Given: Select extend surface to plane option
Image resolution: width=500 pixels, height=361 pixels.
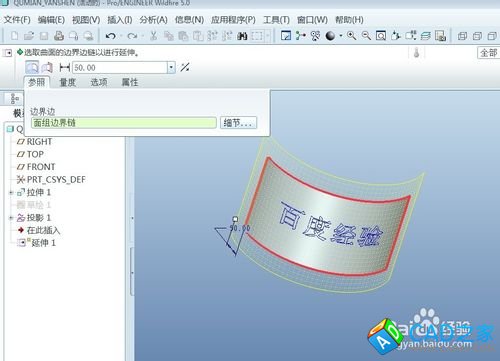Looking at the screenshot, I should coord(47,68).
